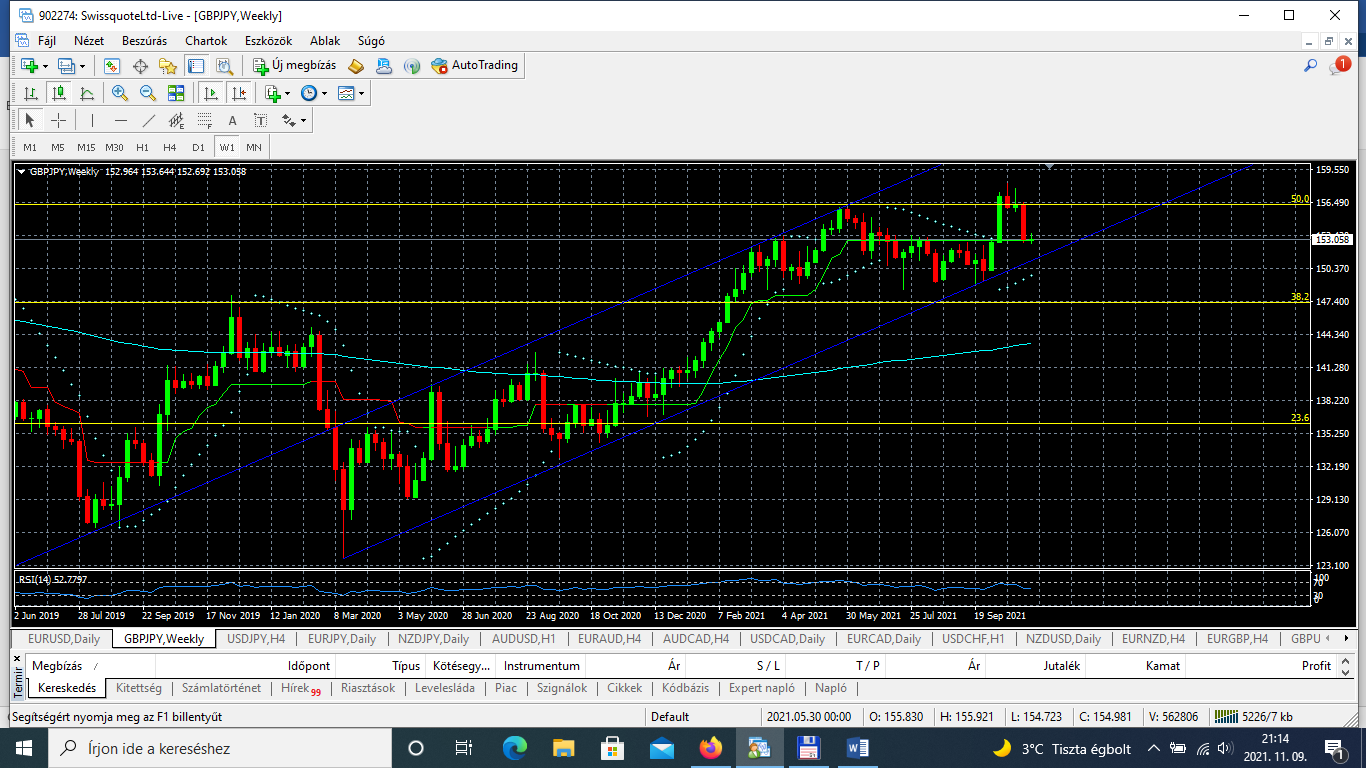Click the Új megbízás button

click(295, 66)
